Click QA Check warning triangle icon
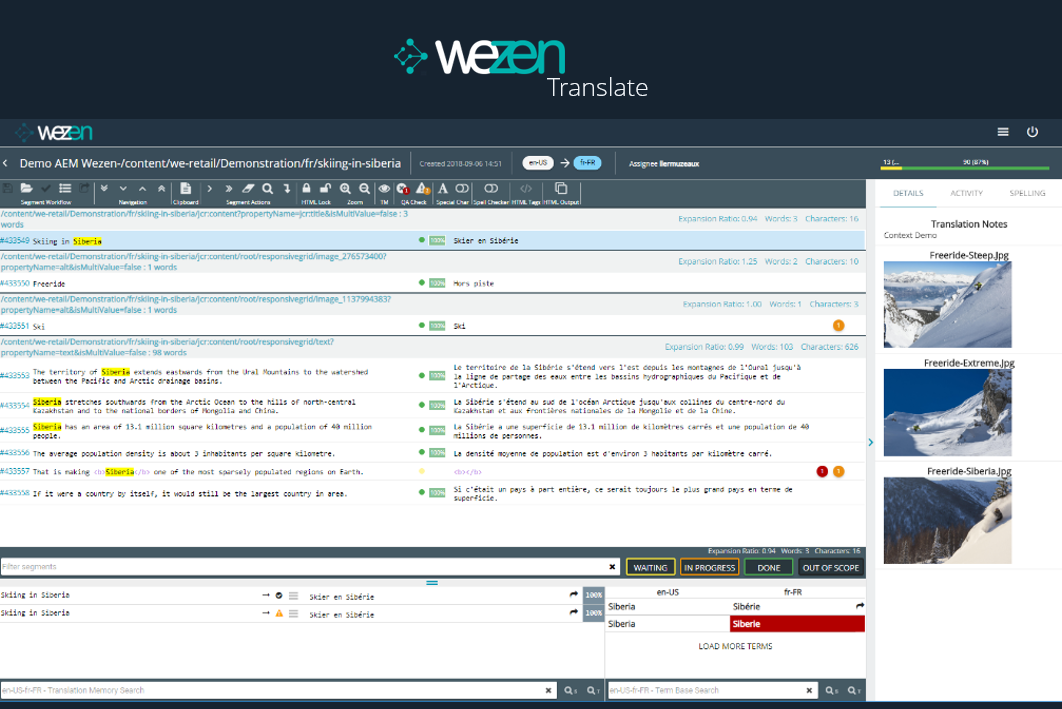 [x=423, y=188]
